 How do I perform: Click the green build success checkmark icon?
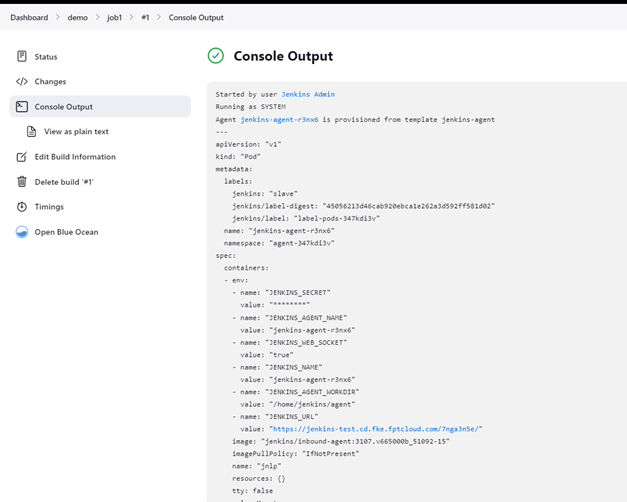[216, 56]
